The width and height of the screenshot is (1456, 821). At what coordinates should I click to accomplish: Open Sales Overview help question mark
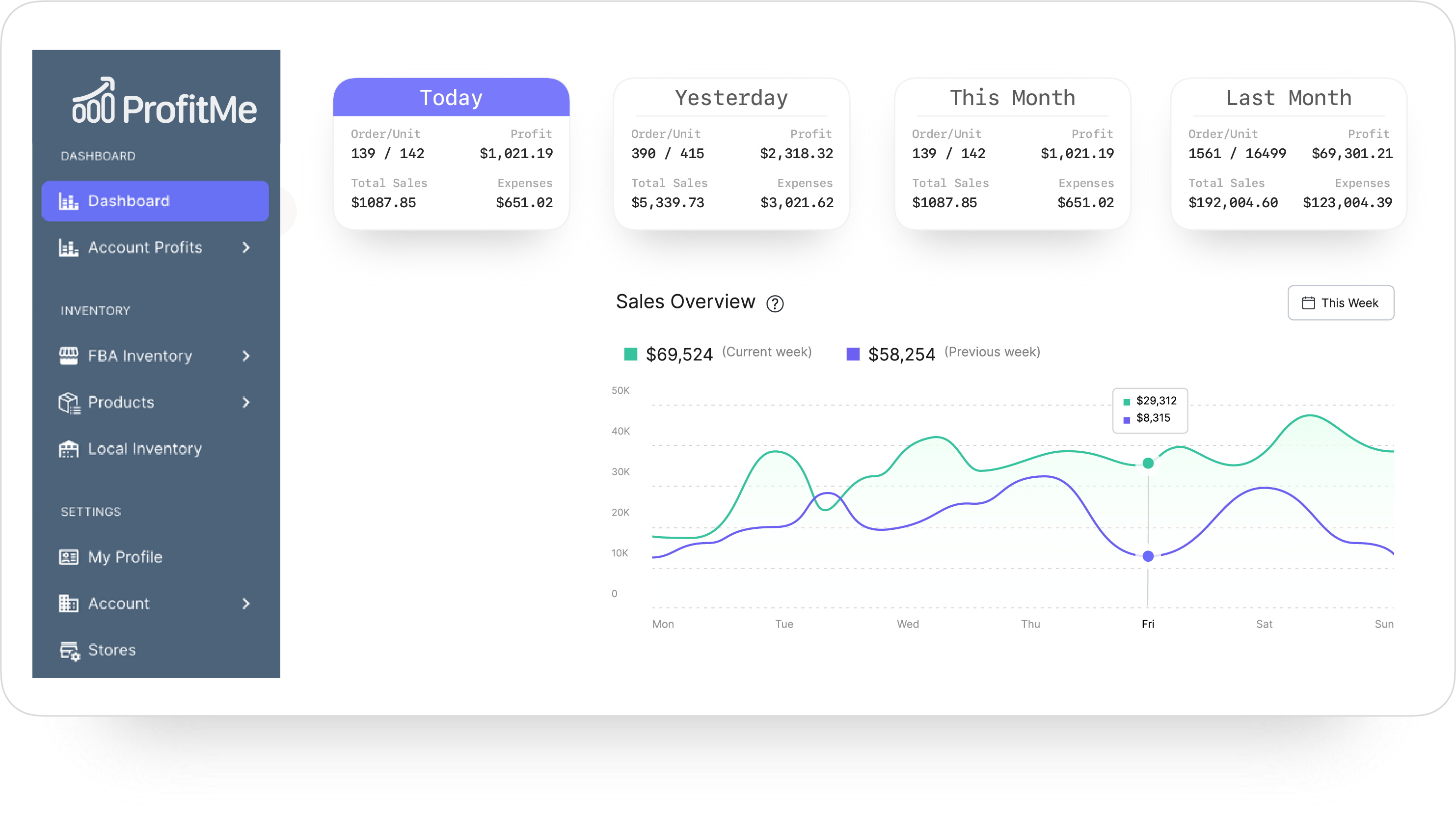pos(774,303)
